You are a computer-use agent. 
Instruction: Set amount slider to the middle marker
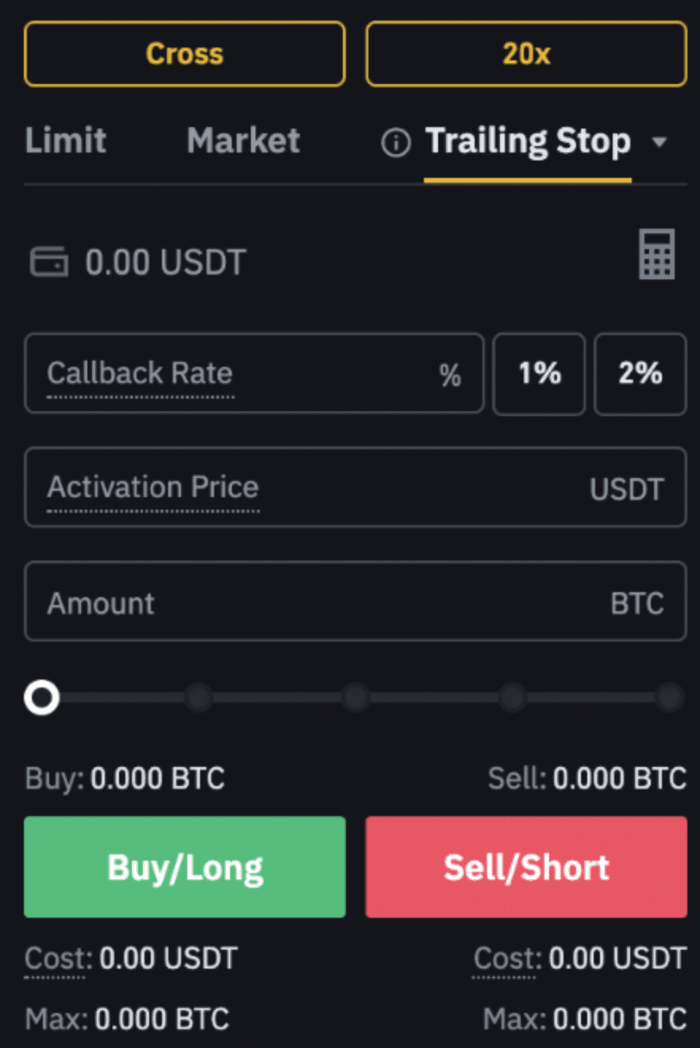tap(355, 698)
